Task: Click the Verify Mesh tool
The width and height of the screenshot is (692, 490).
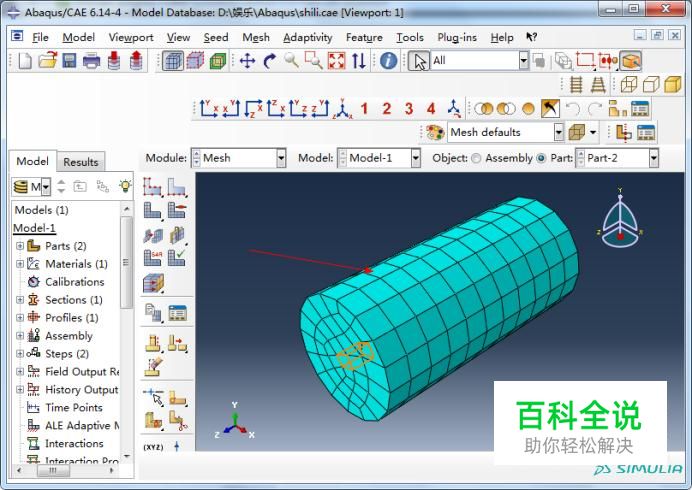Action: click(177, 258)
